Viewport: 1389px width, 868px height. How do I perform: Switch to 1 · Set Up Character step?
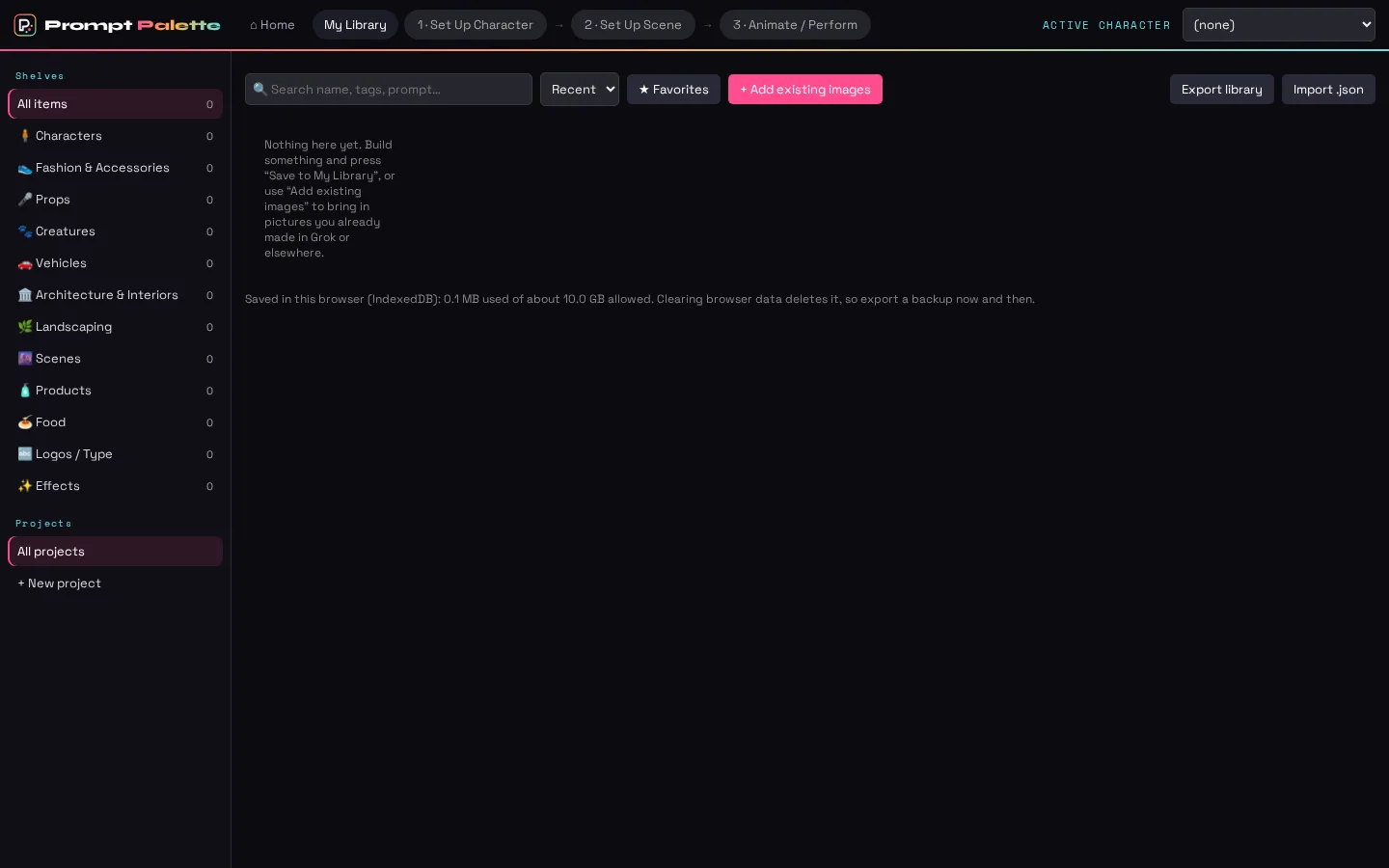point(475,25)
